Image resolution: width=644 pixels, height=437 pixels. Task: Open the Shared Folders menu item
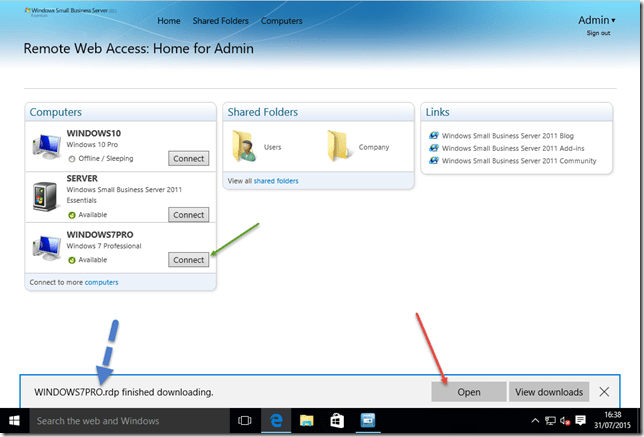220,21
